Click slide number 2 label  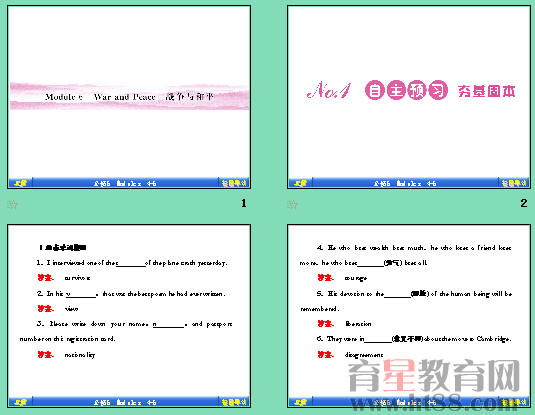coord(524,203)
